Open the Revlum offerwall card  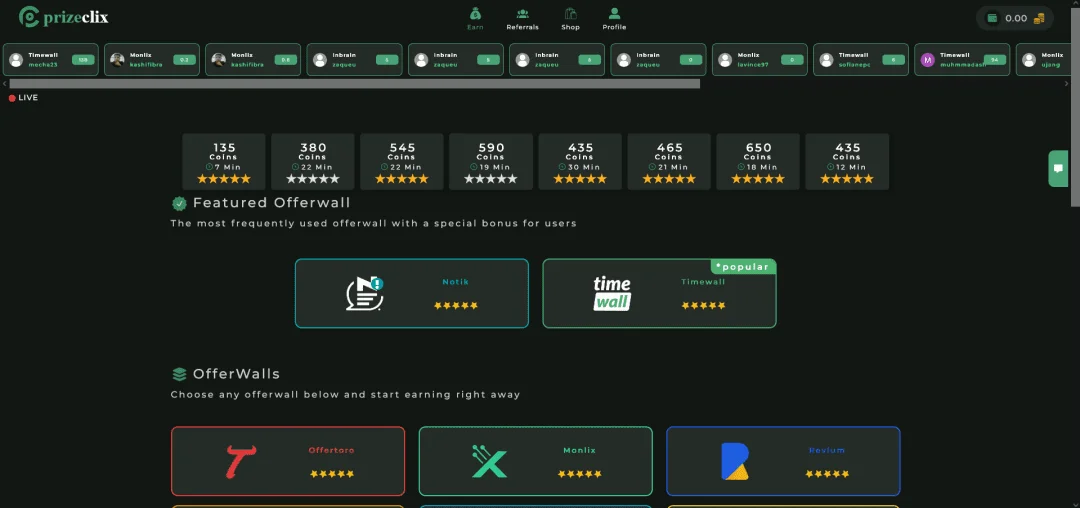pos(783,461)
